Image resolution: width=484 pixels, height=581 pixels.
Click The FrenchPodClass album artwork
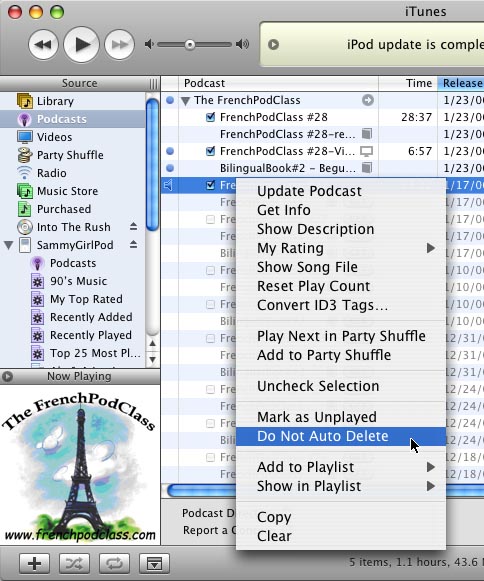pyautogui.click(x=80, y=465)
